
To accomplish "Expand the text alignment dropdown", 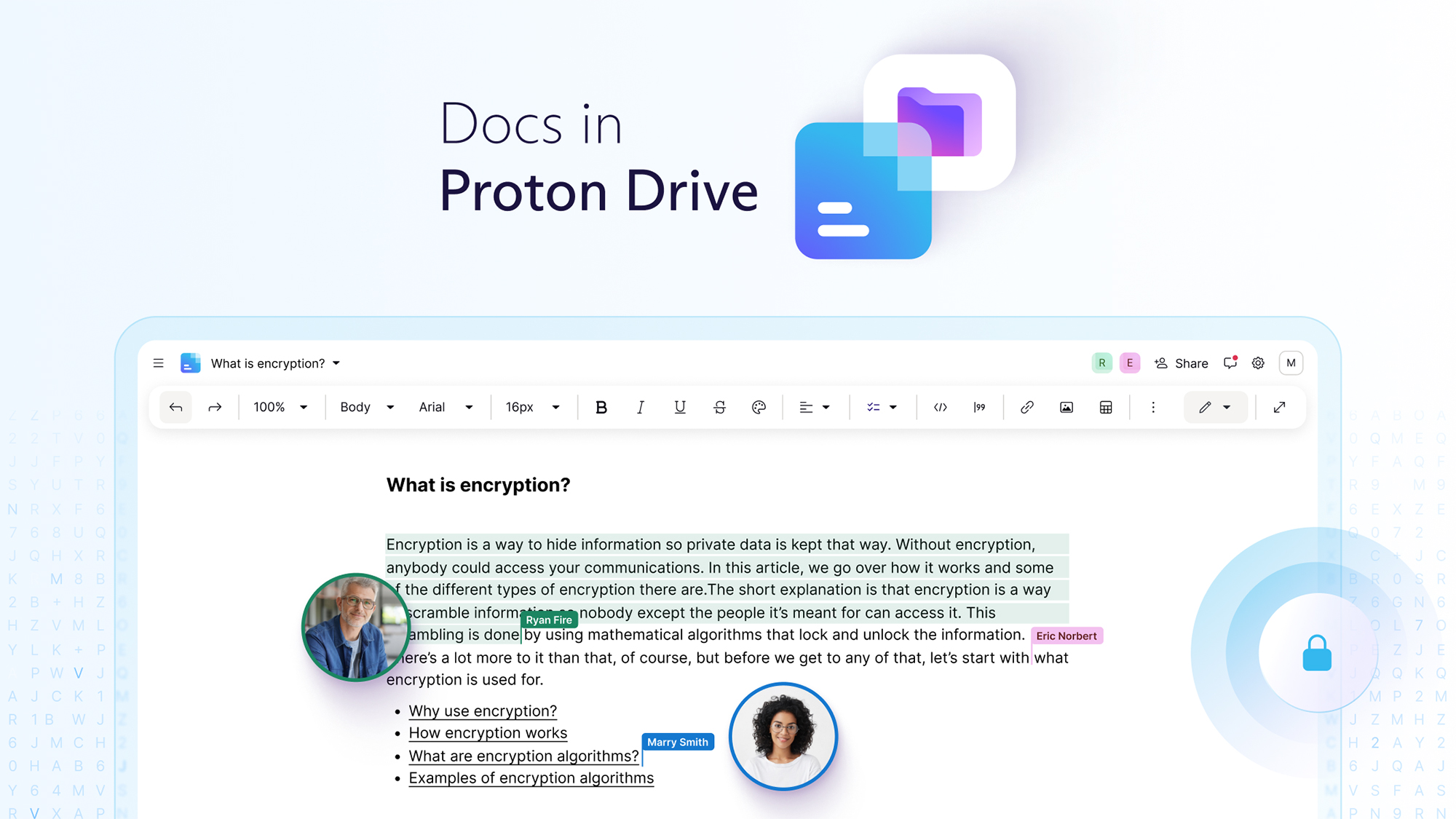I will (826, 407).
